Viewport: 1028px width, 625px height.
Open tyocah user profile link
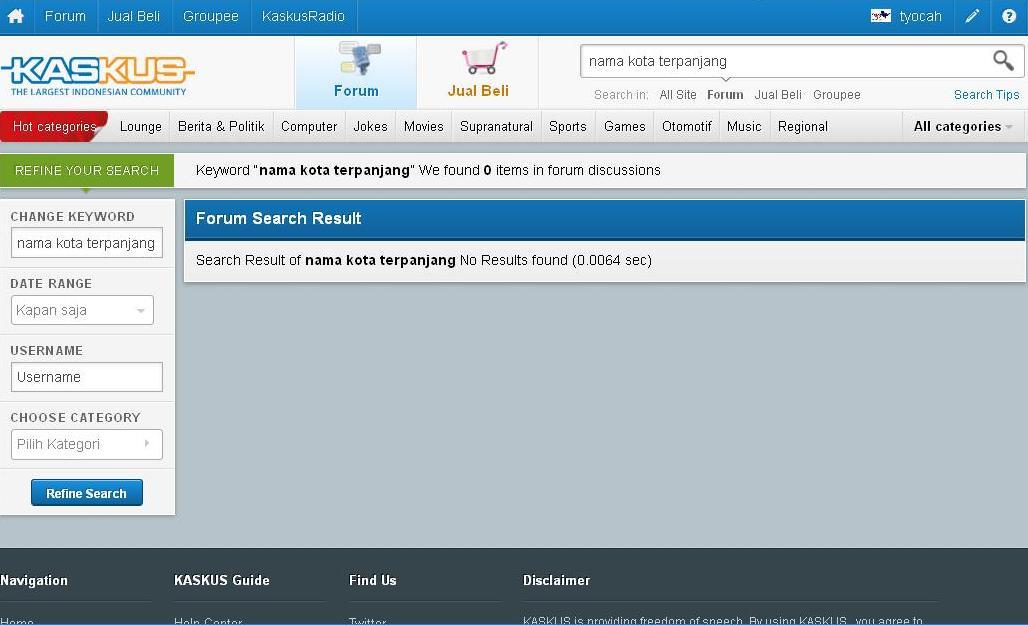(x=920, y=16)
